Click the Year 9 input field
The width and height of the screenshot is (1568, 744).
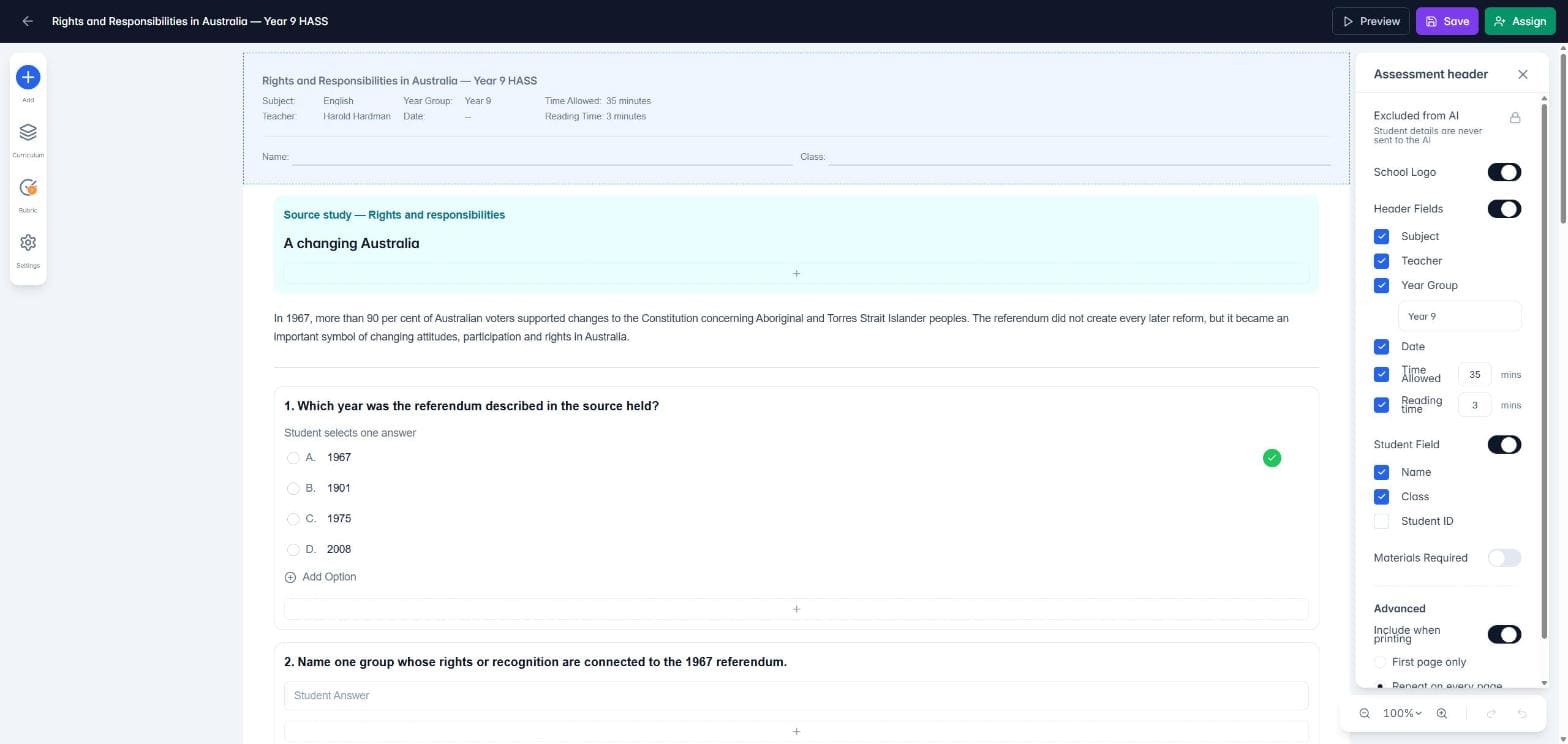pos(1459,316)
